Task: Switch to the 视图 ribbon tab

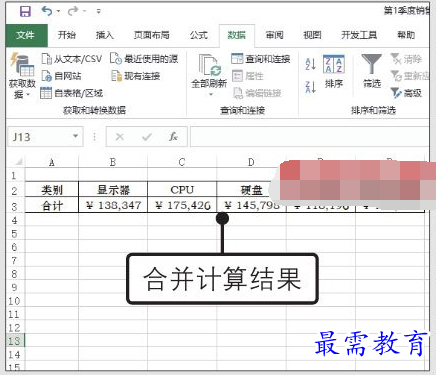Action: tap(312, 35)
